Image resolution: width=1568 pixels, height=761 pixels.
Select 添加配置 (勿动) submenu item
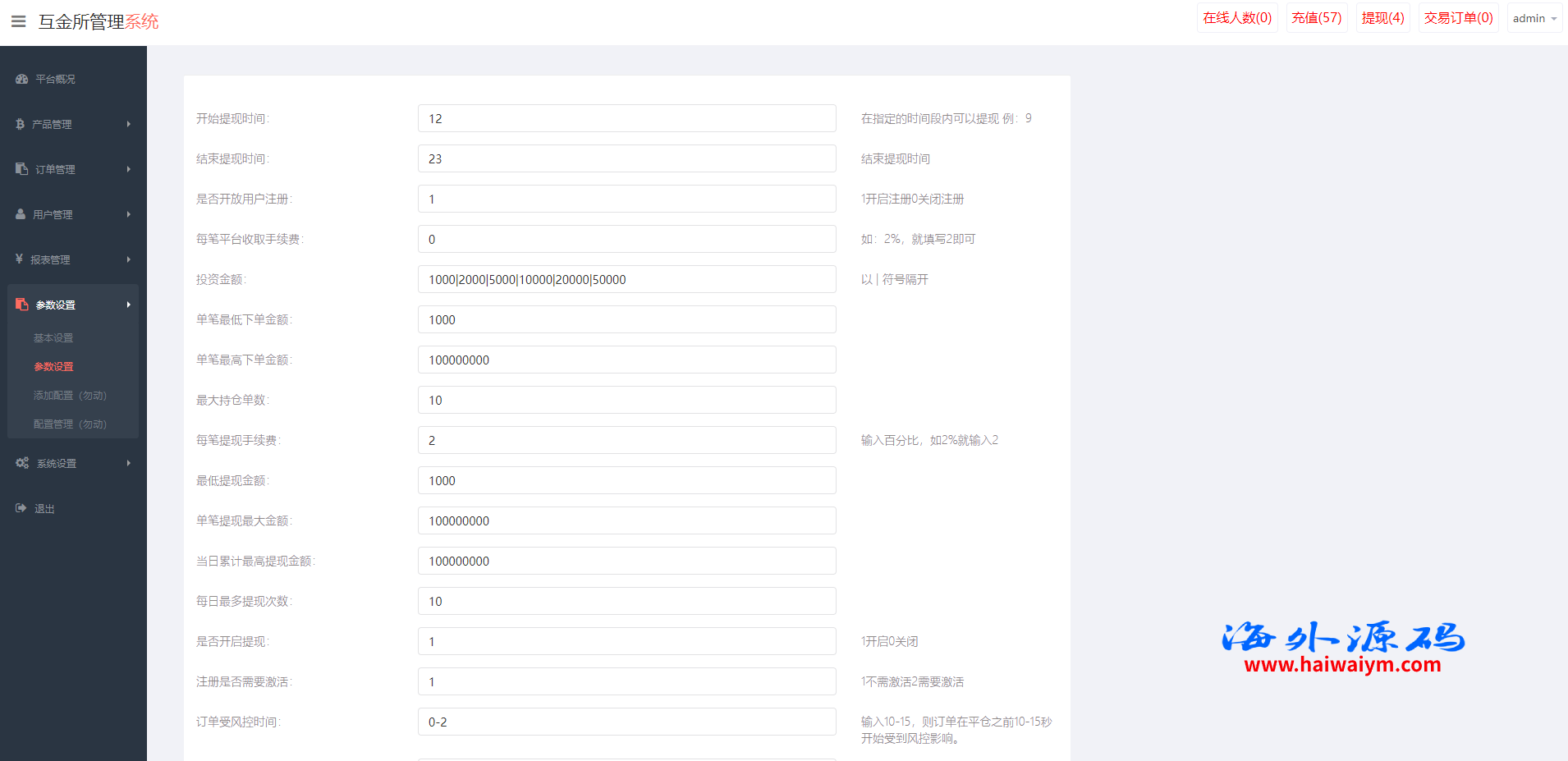pyautogui.click(x=70, y=396)
